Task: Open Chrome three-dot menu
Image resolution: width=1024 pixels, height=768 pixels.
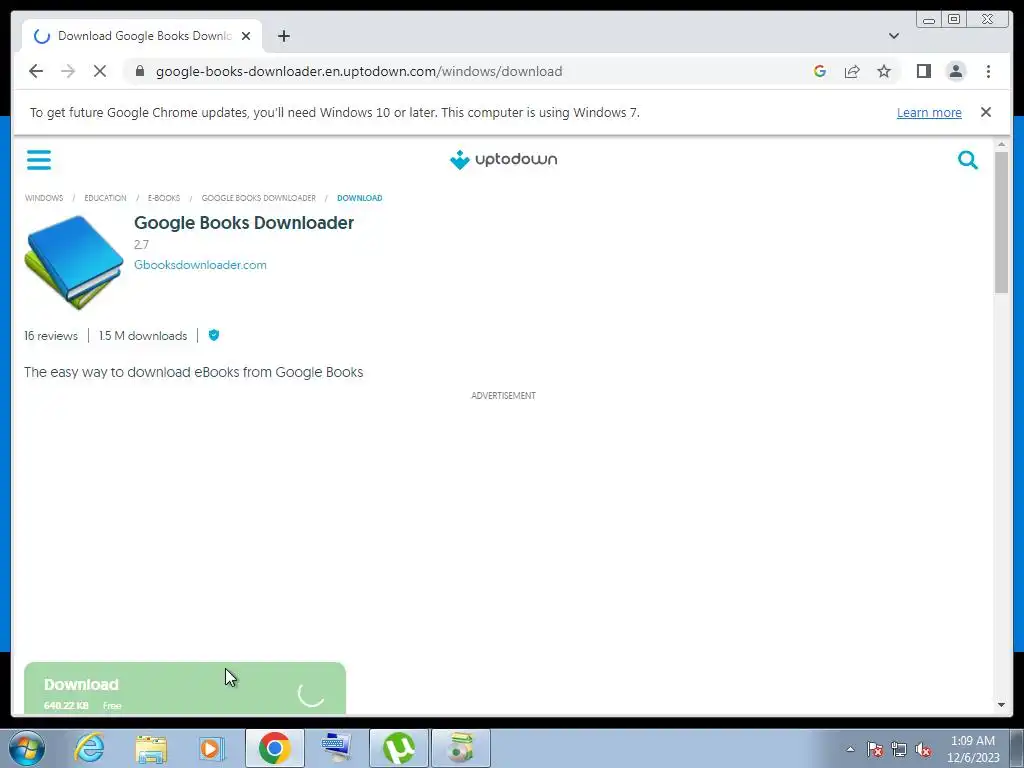Action: point(988,71)
